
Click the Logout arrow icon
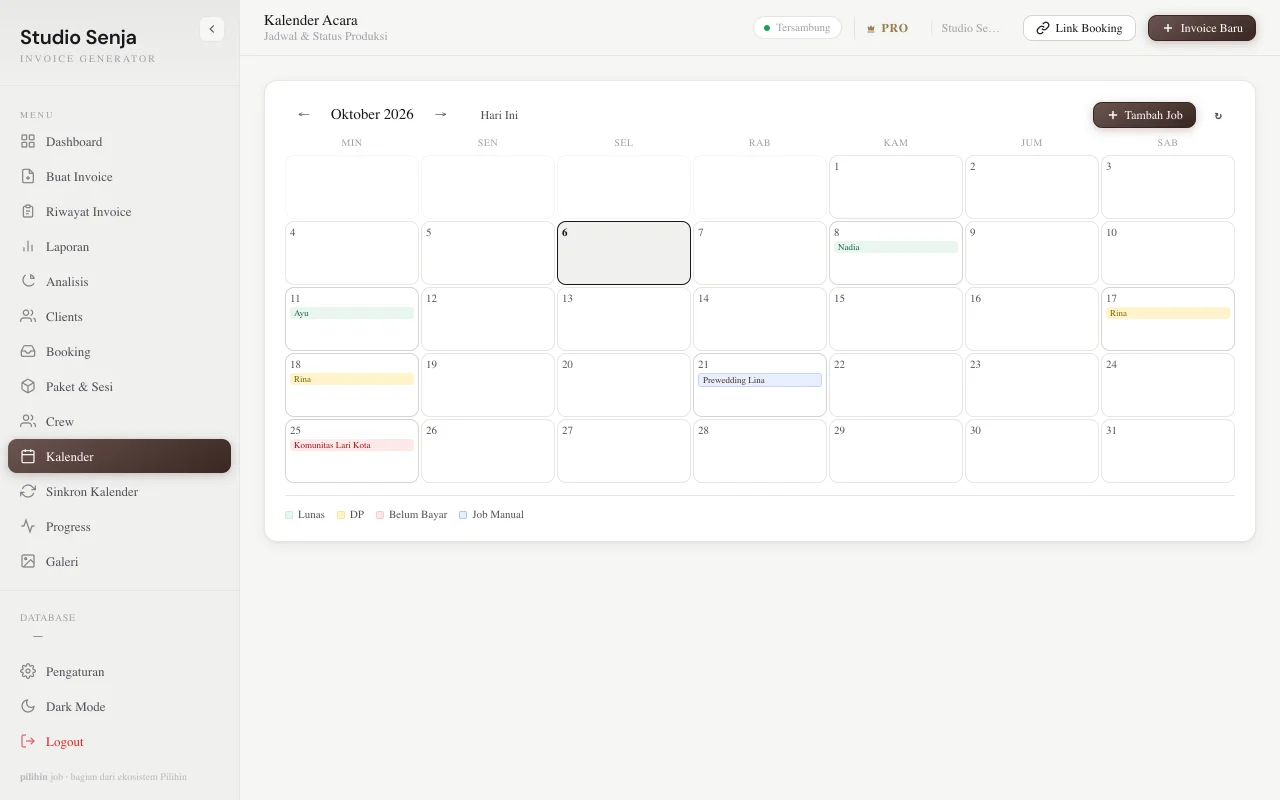click(28, 742)
